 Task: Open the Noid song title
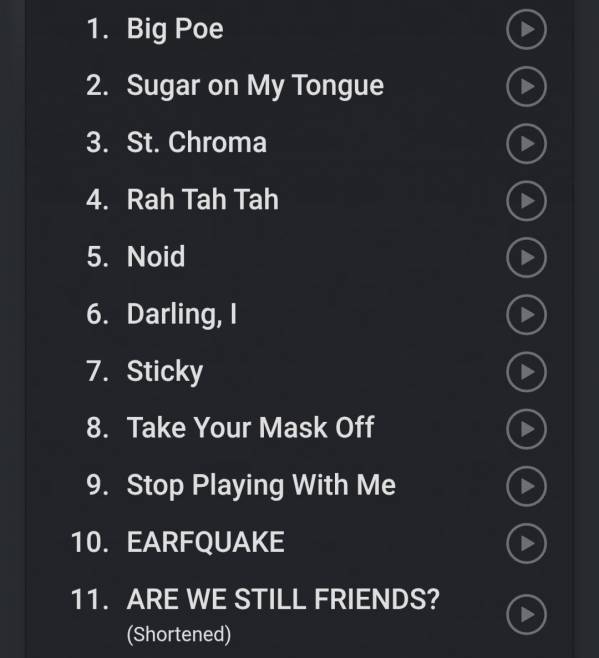[x=156, y=256]
